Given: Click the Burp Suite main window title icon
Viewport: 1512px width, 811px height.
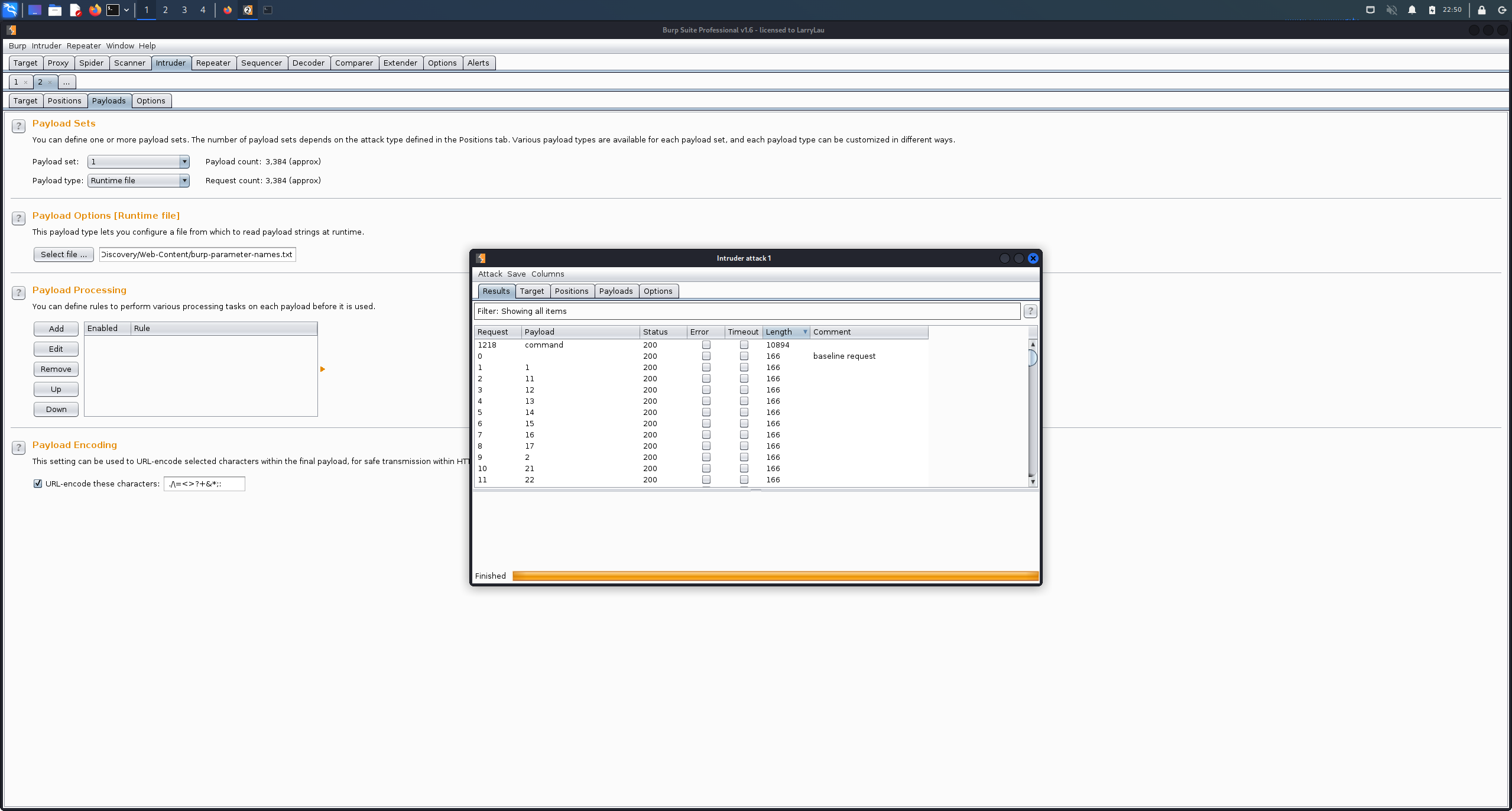Looking at the screenshot, I should tap(11, 30).
